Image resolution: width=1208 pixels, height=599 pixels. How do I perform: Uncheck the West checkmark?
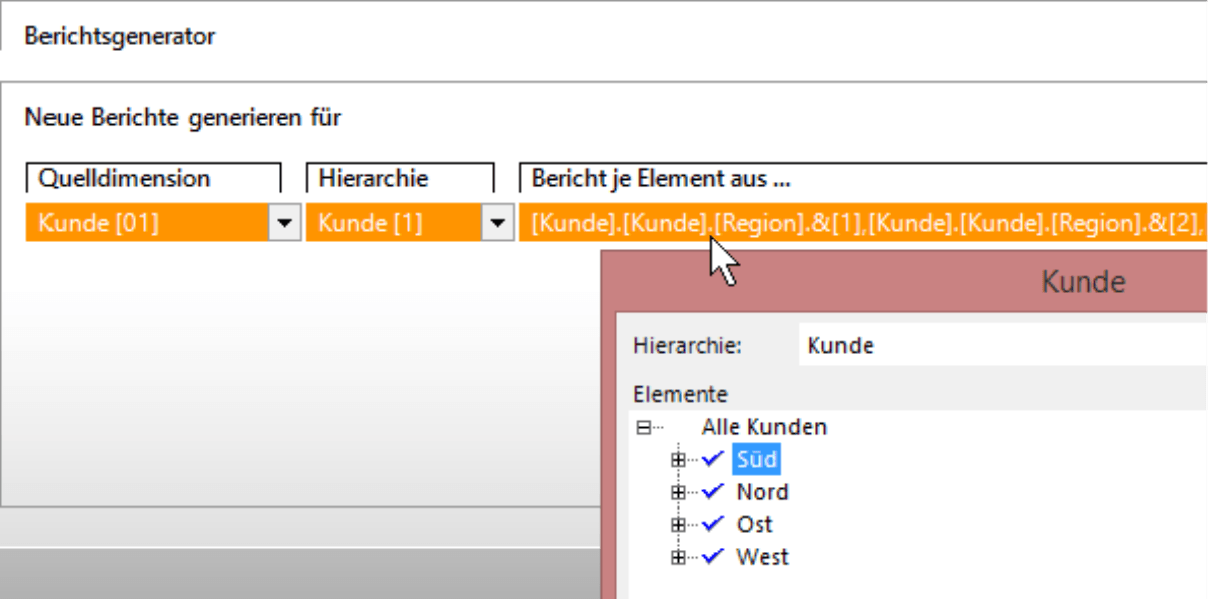713,555
